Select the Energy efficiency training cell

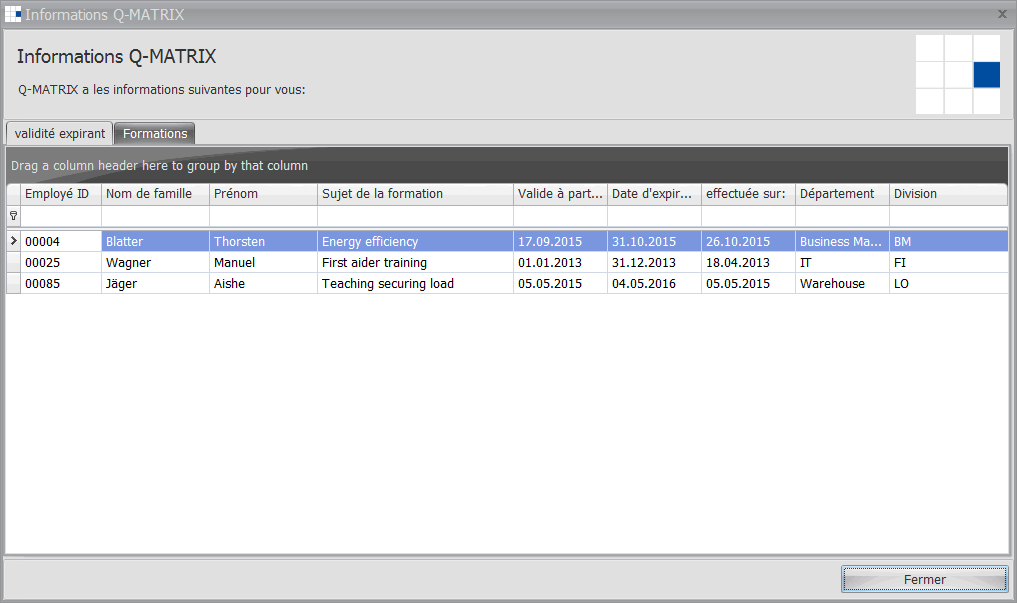pos(415,241)
